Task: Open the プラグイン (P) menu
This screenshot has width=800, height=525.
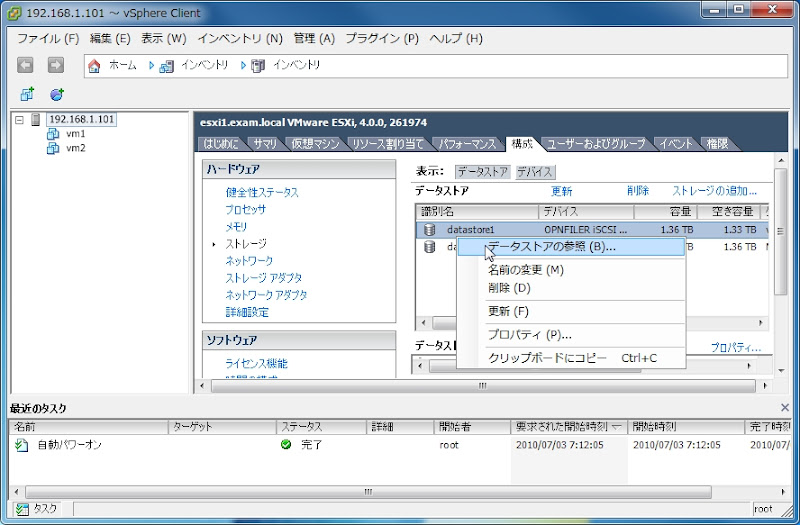Action: pyautogui.click(x=382, y=39)
